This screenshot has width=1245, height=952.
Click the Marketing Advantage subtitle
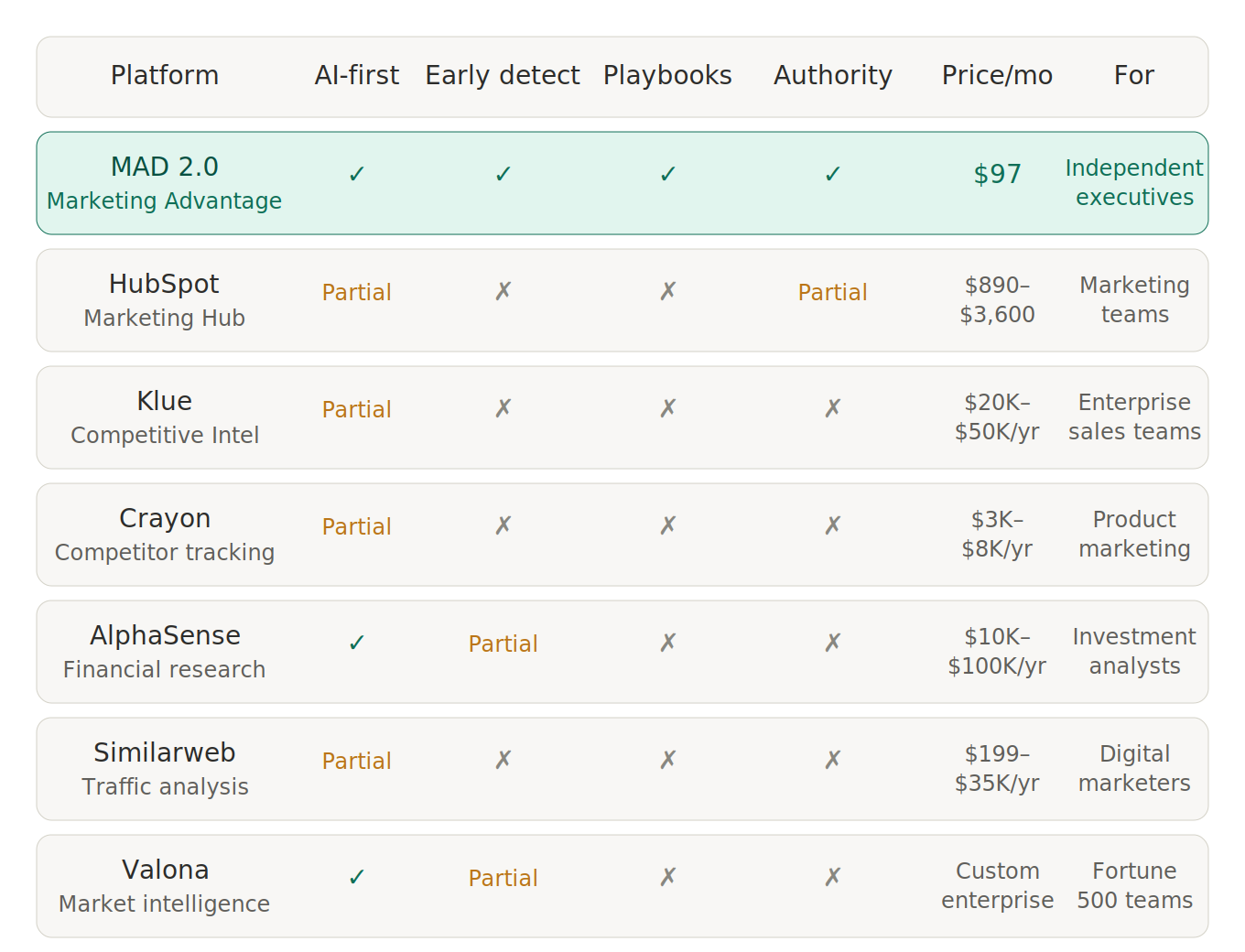(x=165, y=200)
